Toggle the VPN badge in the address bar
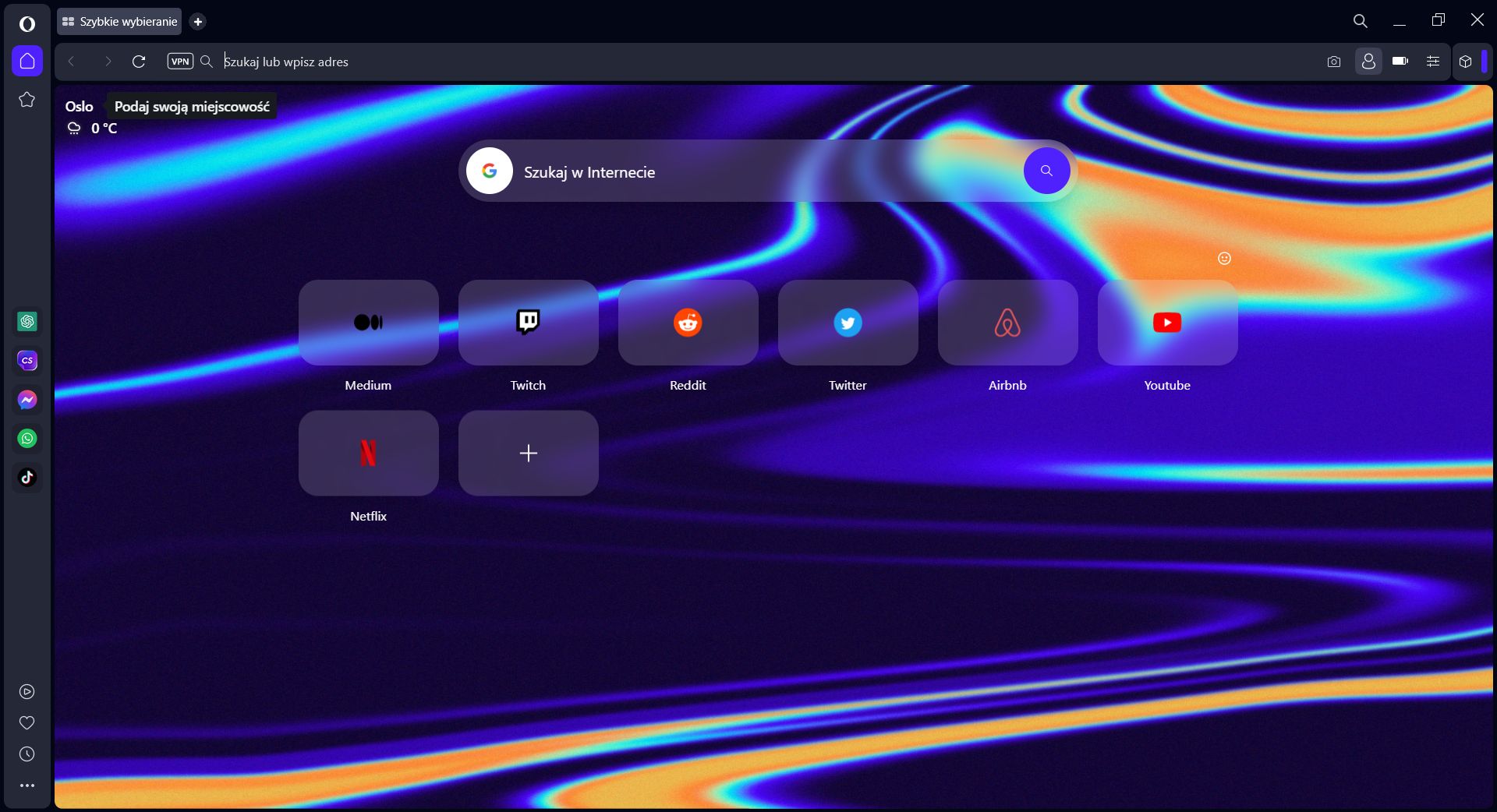The width and height of the screenshot is (1497, 812). pyautogui.click(x=180, y=61)
